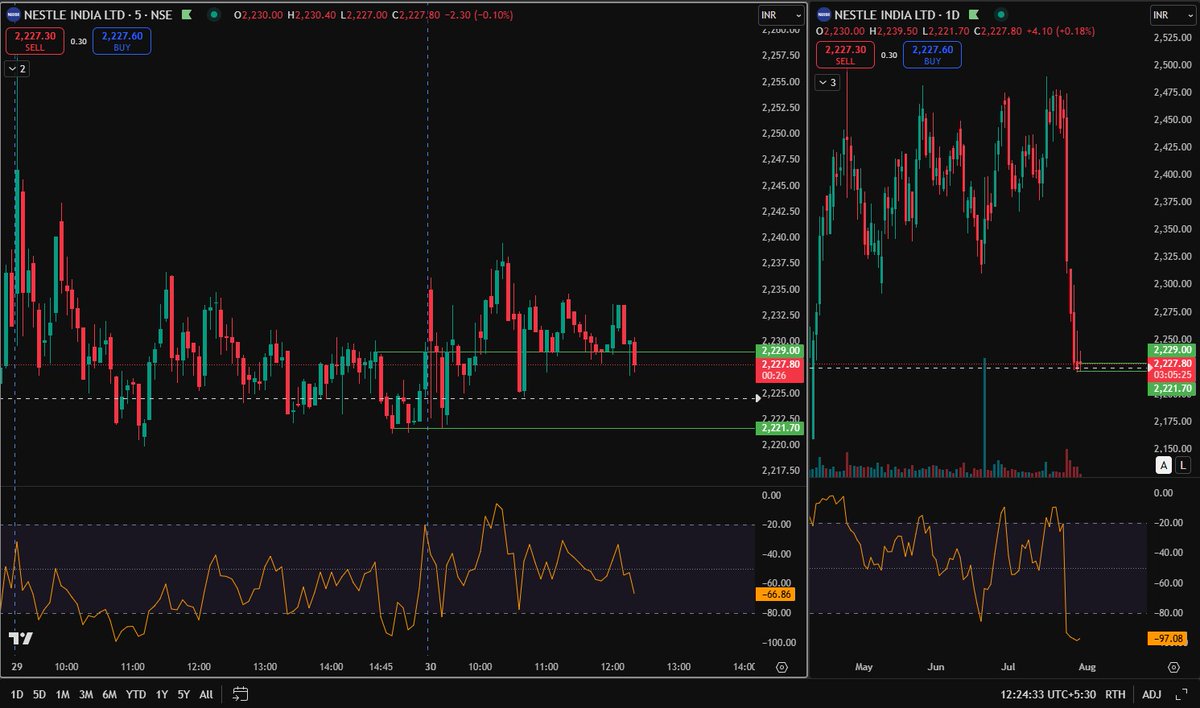
Task: Click green 2,221.70 level label on 5-minute axis
Action: (x=781, y=428)
